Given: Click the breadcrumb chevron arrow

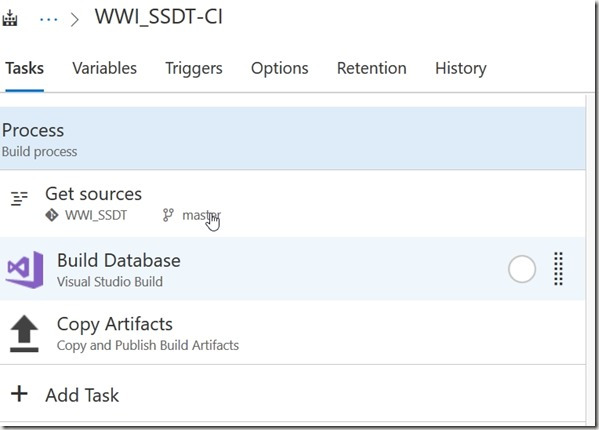Looking at the screenshot, I should (x=74, y=19).
